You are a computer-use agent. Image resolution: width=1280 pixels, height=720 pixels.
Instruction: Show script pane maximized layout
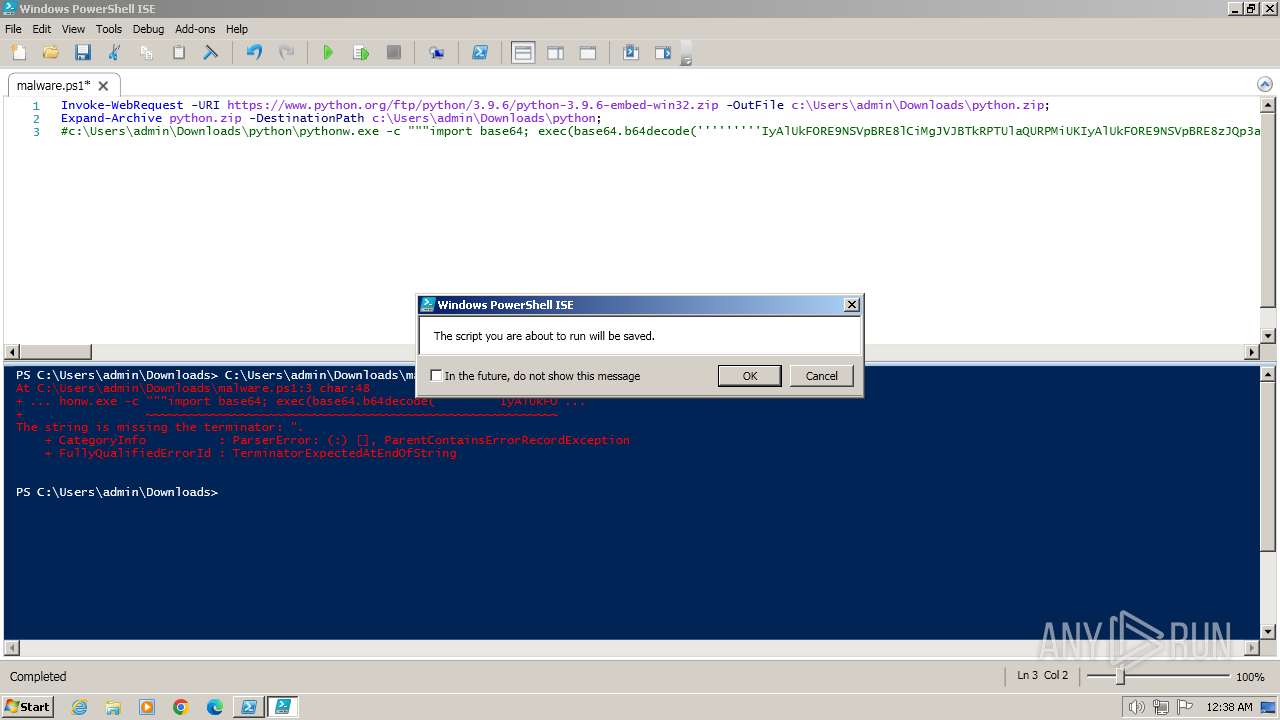[588, 53]
